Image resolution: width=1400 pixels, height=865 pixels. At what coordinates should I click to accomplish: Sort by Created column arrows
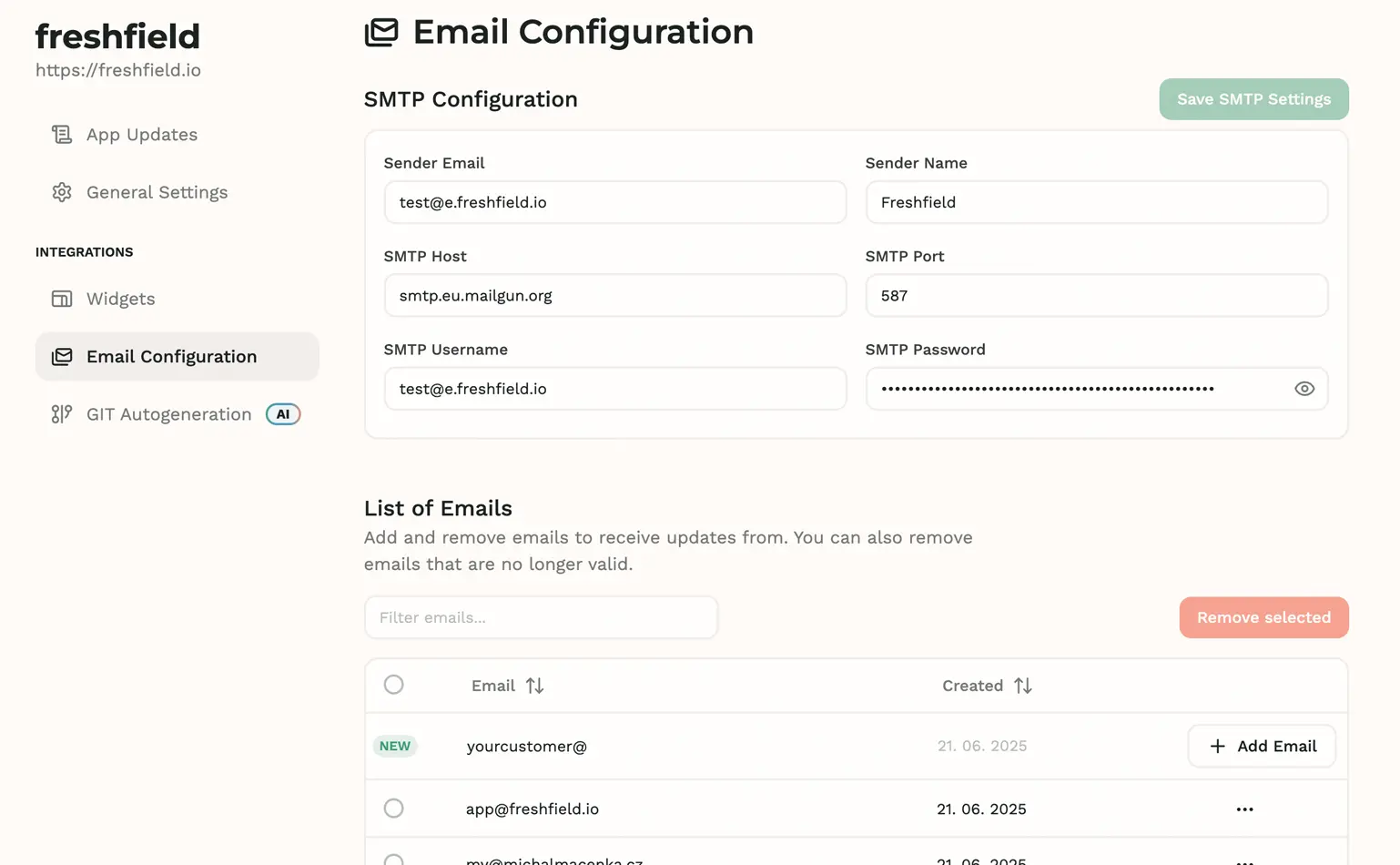coord(1023,686)
